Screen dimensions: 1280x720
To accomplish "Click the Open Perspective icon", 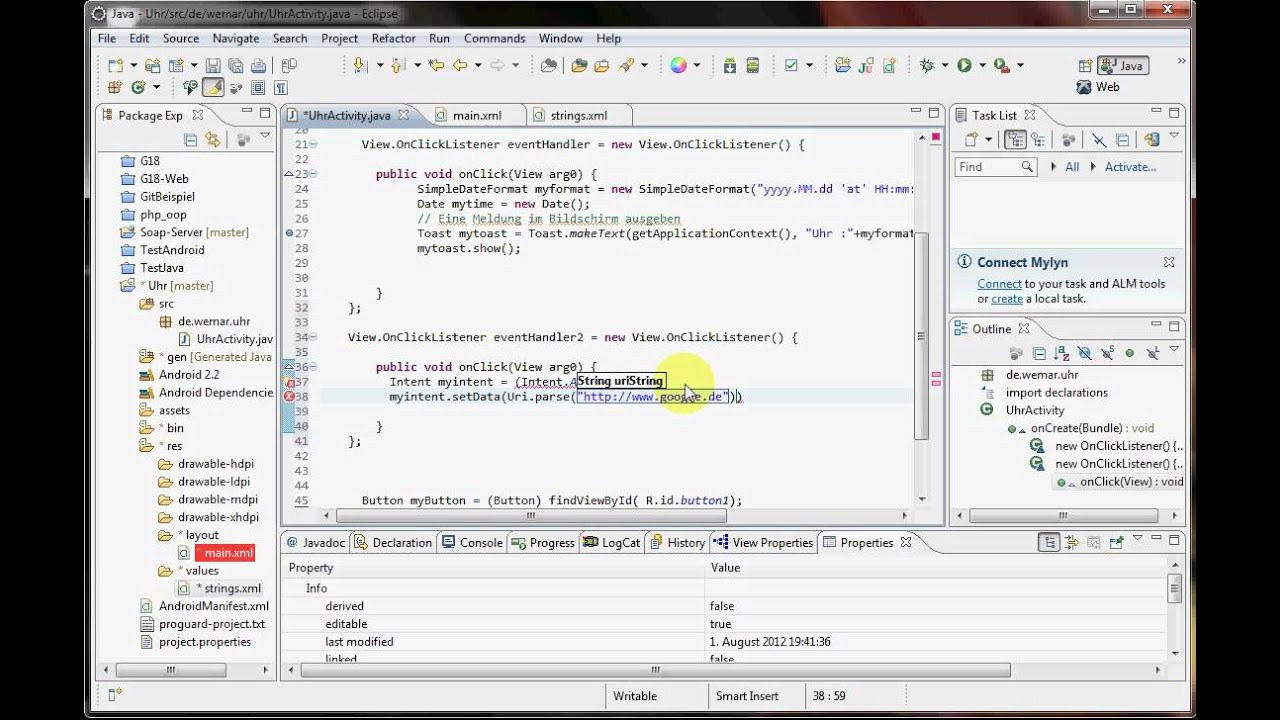I will (x=1085, y=65).
